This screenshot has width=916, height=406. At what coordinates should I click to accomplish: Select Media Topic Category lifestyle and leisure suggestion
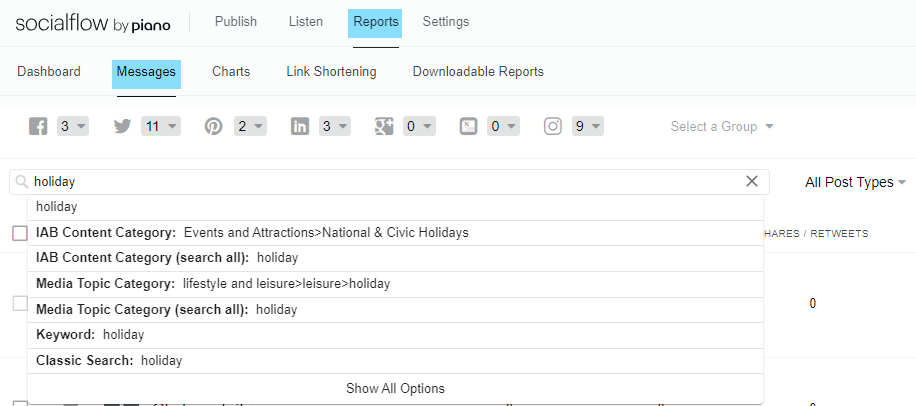395,284
